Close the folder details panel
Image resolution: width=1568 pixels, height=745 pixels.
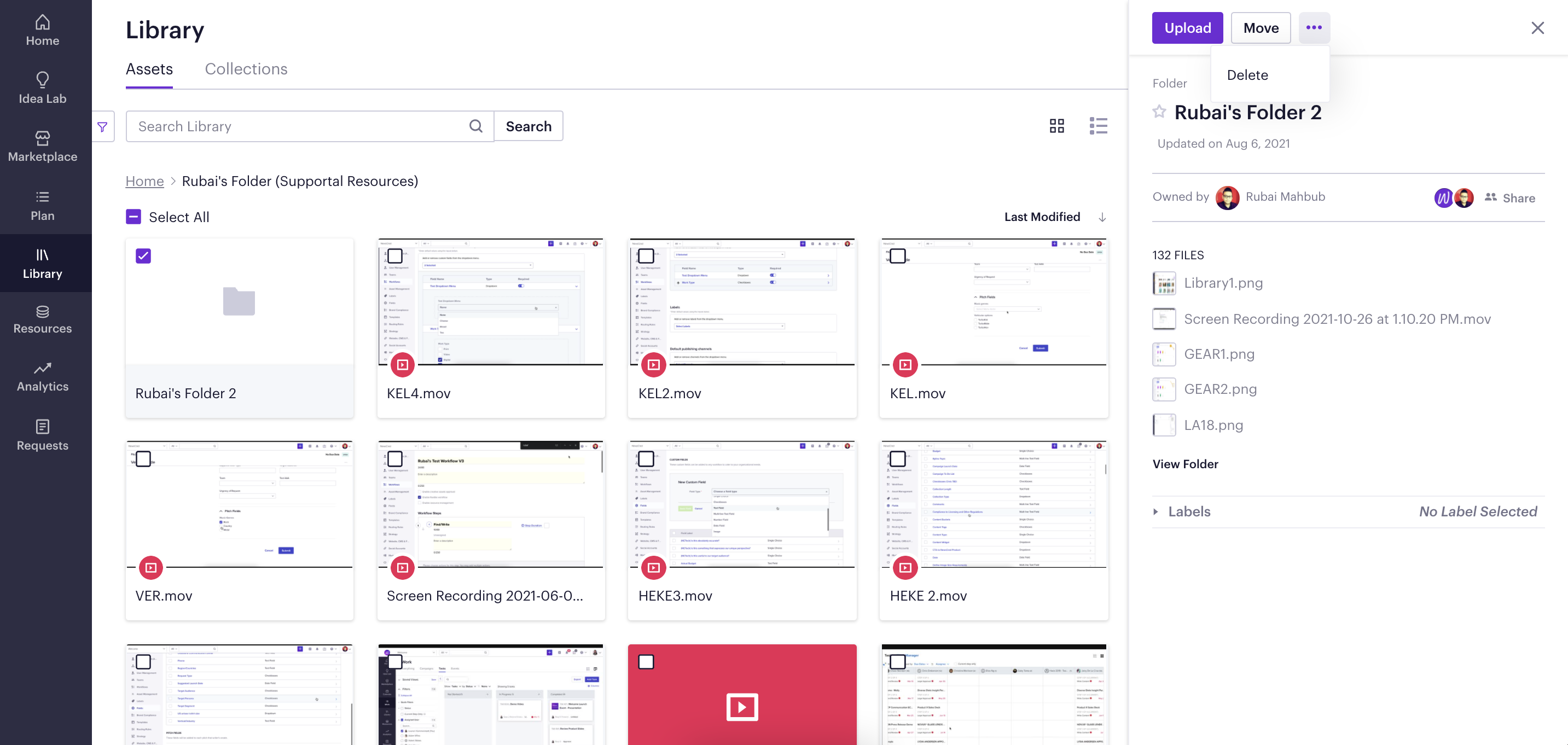tap(1537, 28)
